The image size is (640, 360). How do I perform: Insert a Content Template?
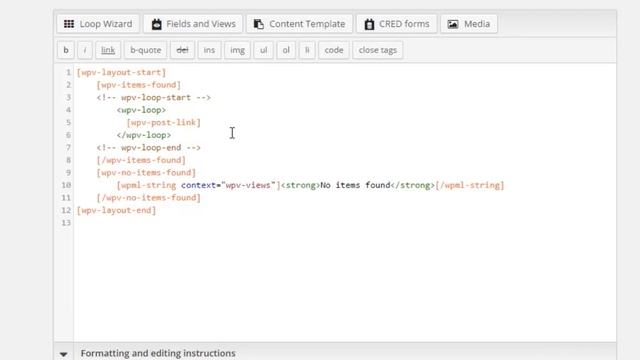click(x=299, y=24)
